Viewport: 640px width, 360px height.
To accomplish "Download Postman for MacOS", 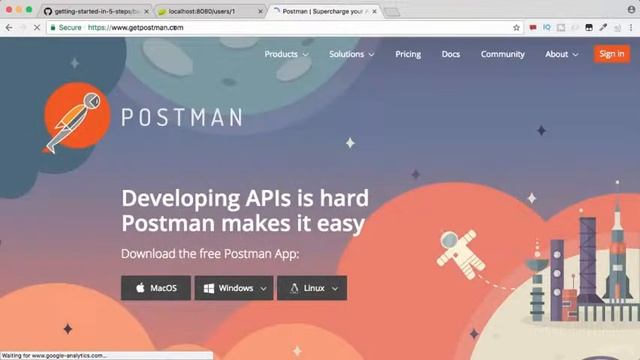I will pyautogui.click(x=156, y=288).
